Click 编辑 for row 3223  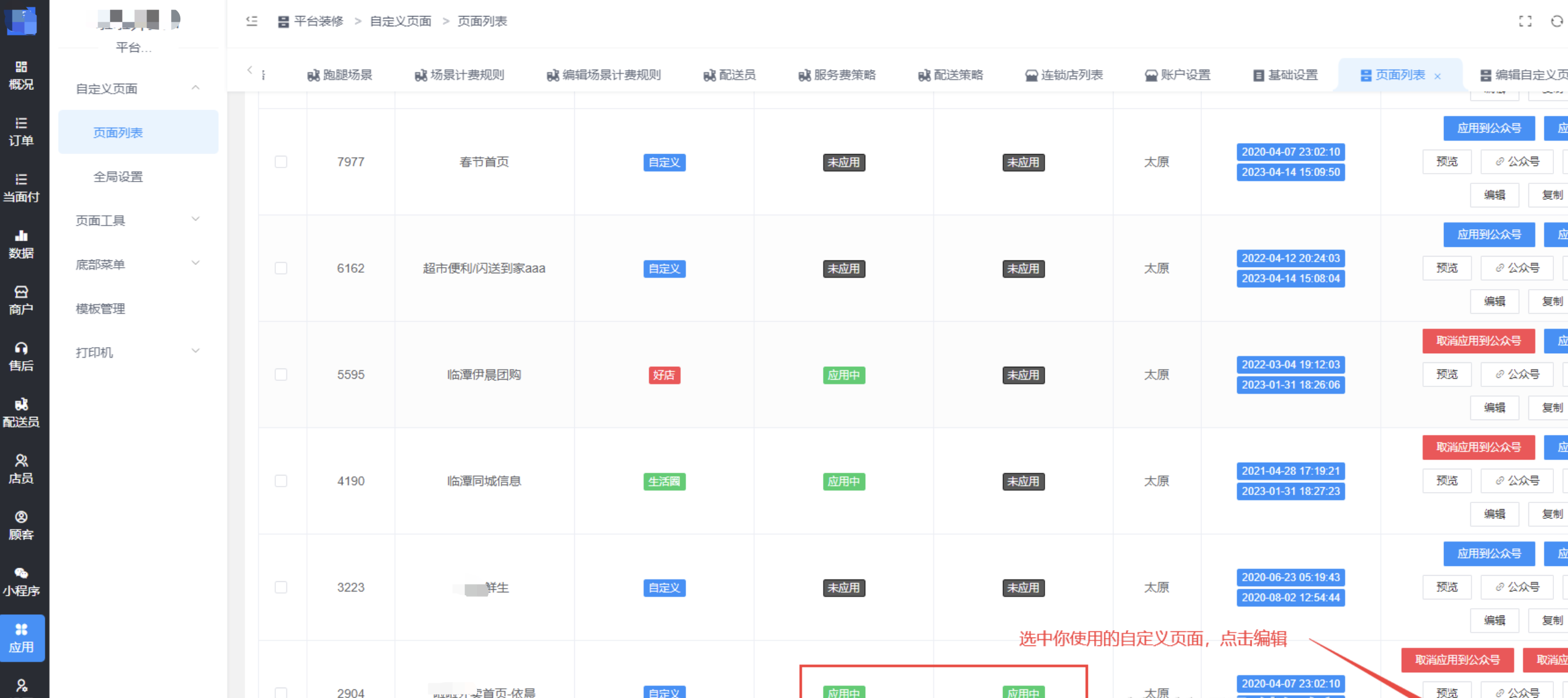[x=1495, y=620]
